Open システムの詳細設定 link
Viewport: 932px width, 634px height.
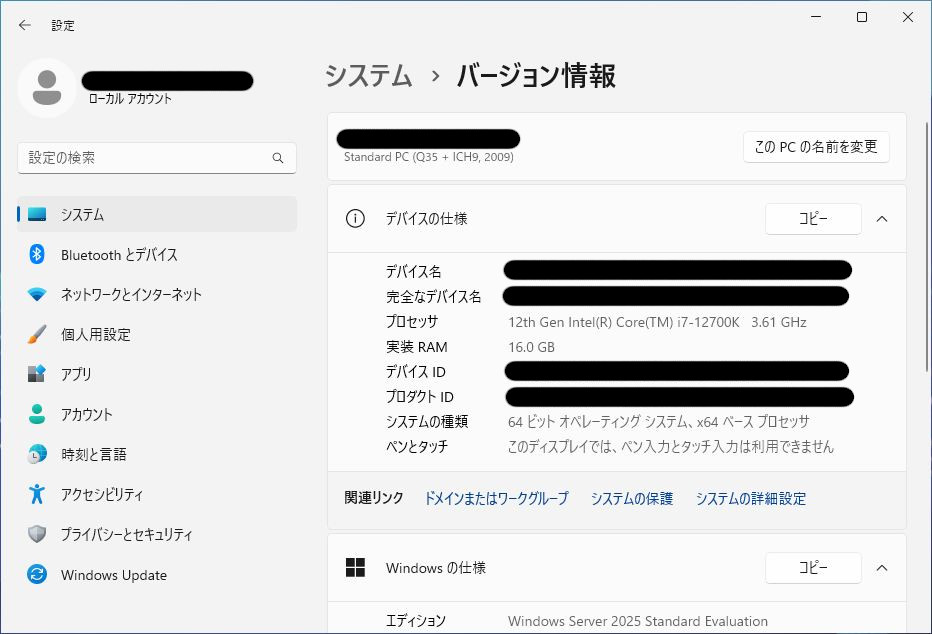coord(751,498)
